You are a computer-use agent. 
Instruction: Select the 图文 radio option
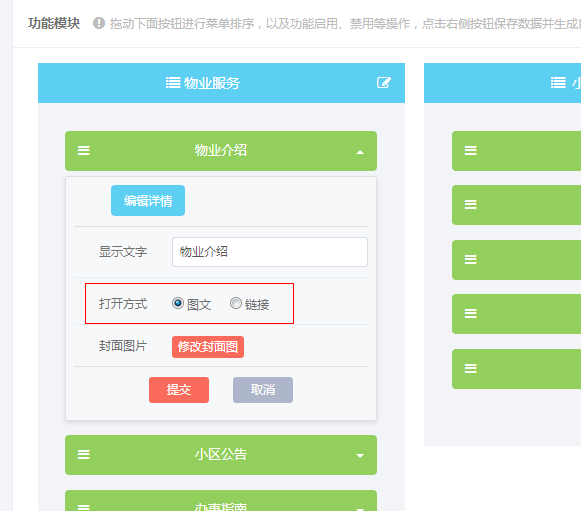click(x=178, y=303)
